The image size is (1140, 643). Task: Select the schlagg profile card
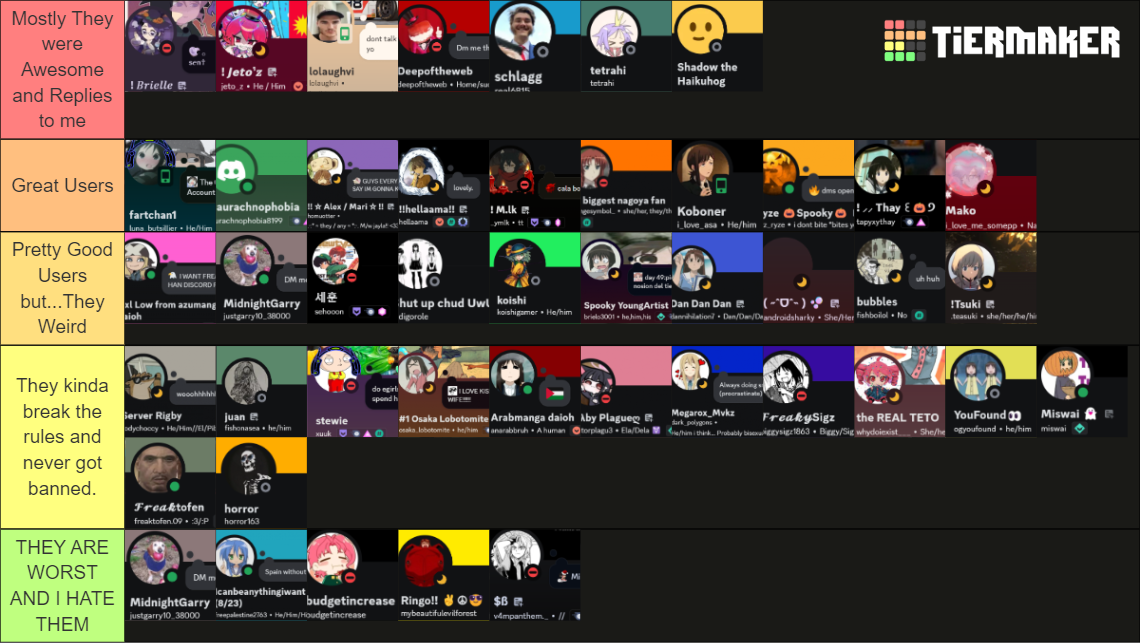[x=535, y=46]
